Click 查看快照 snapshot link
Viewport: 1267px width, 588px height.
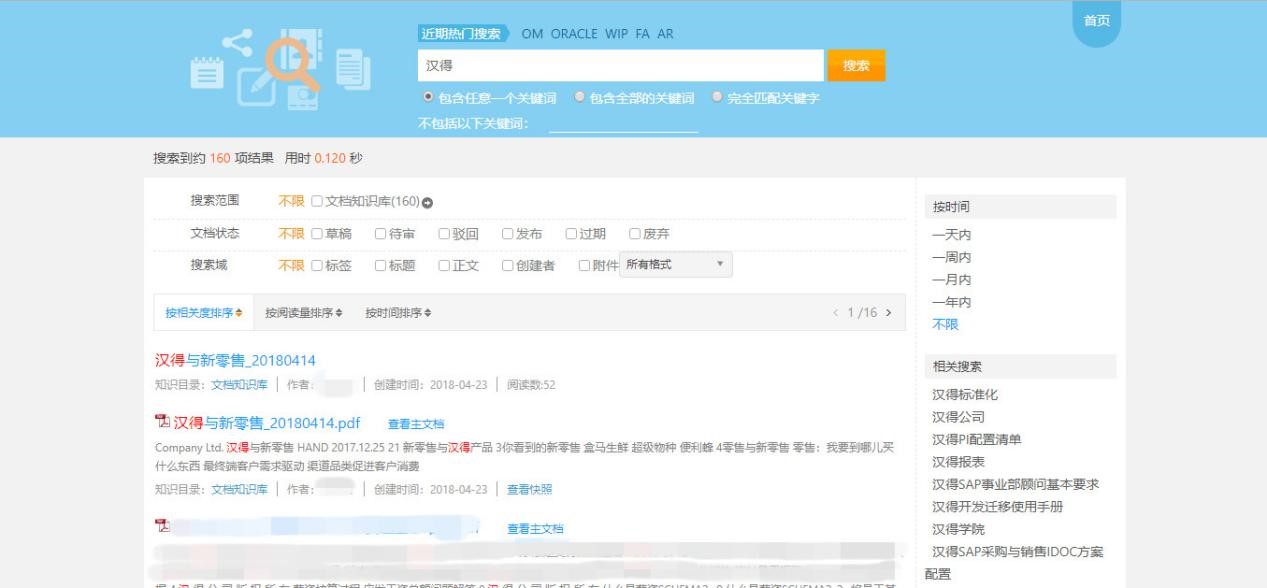(x=529, y=489)
